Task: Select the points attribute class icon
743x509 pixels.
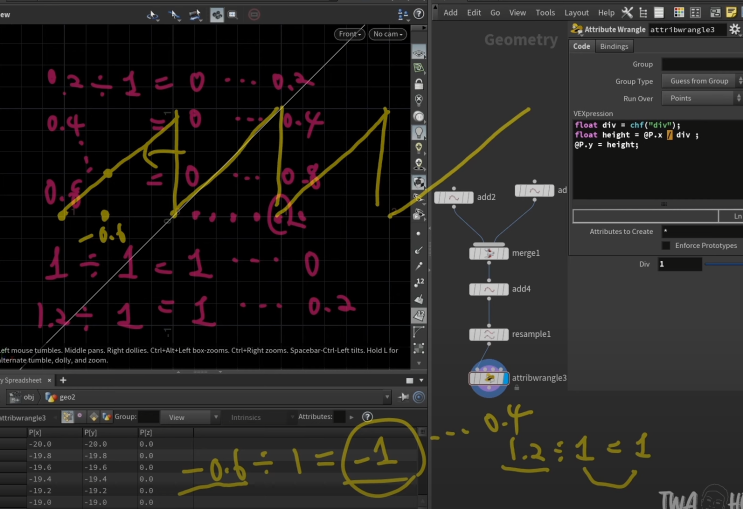Action: tap(67, 417)
